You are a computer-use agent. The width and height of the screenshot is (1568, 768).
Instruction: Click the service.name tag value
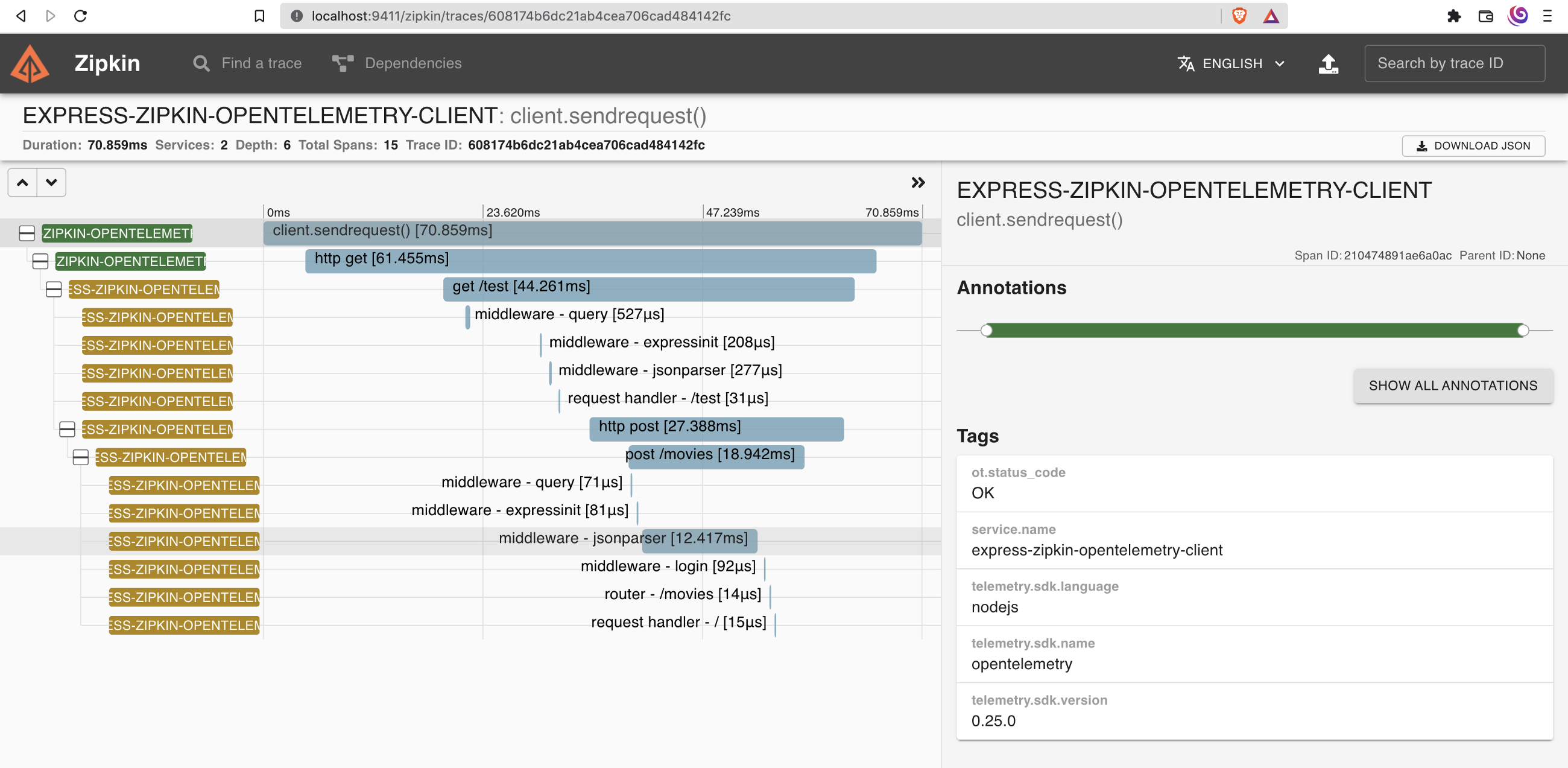1096,550
